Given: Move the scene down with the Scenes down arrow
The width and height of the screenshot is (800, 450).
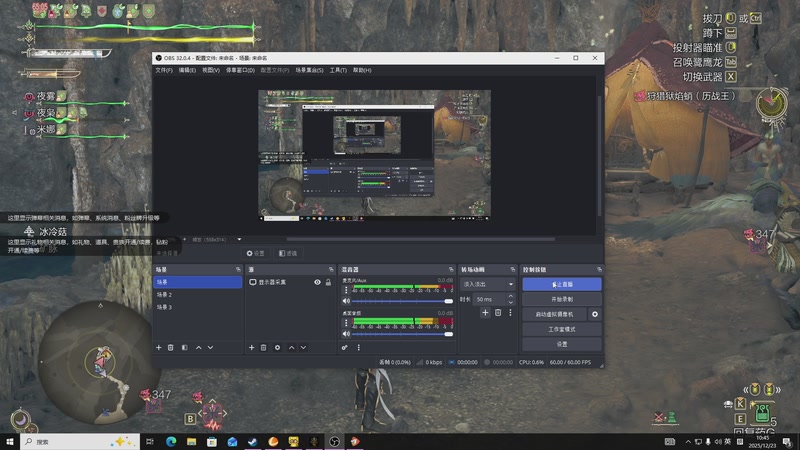Looking at the screenshot, I should (x=210, y=347).
